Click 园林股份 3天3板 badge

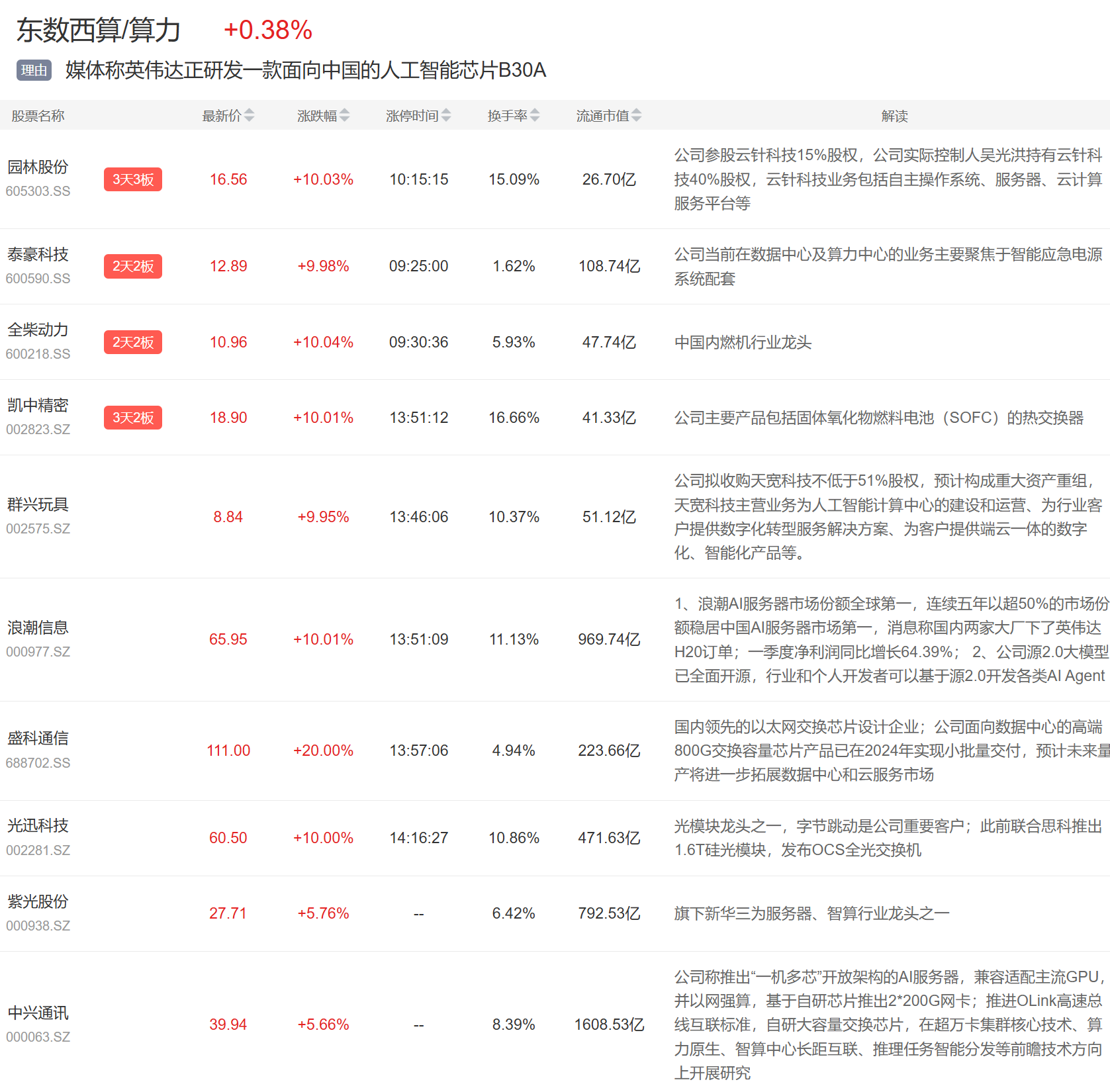pos(133,179)
